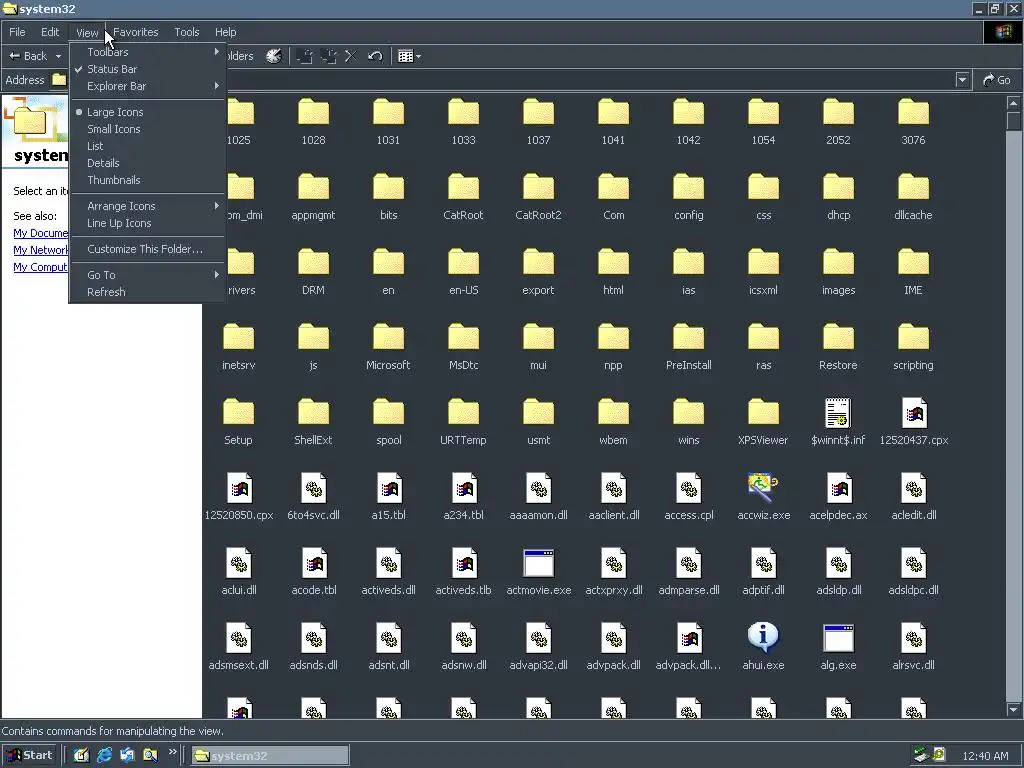
Task: Expand the Toolbars submenu
Action: pos(147,52)
